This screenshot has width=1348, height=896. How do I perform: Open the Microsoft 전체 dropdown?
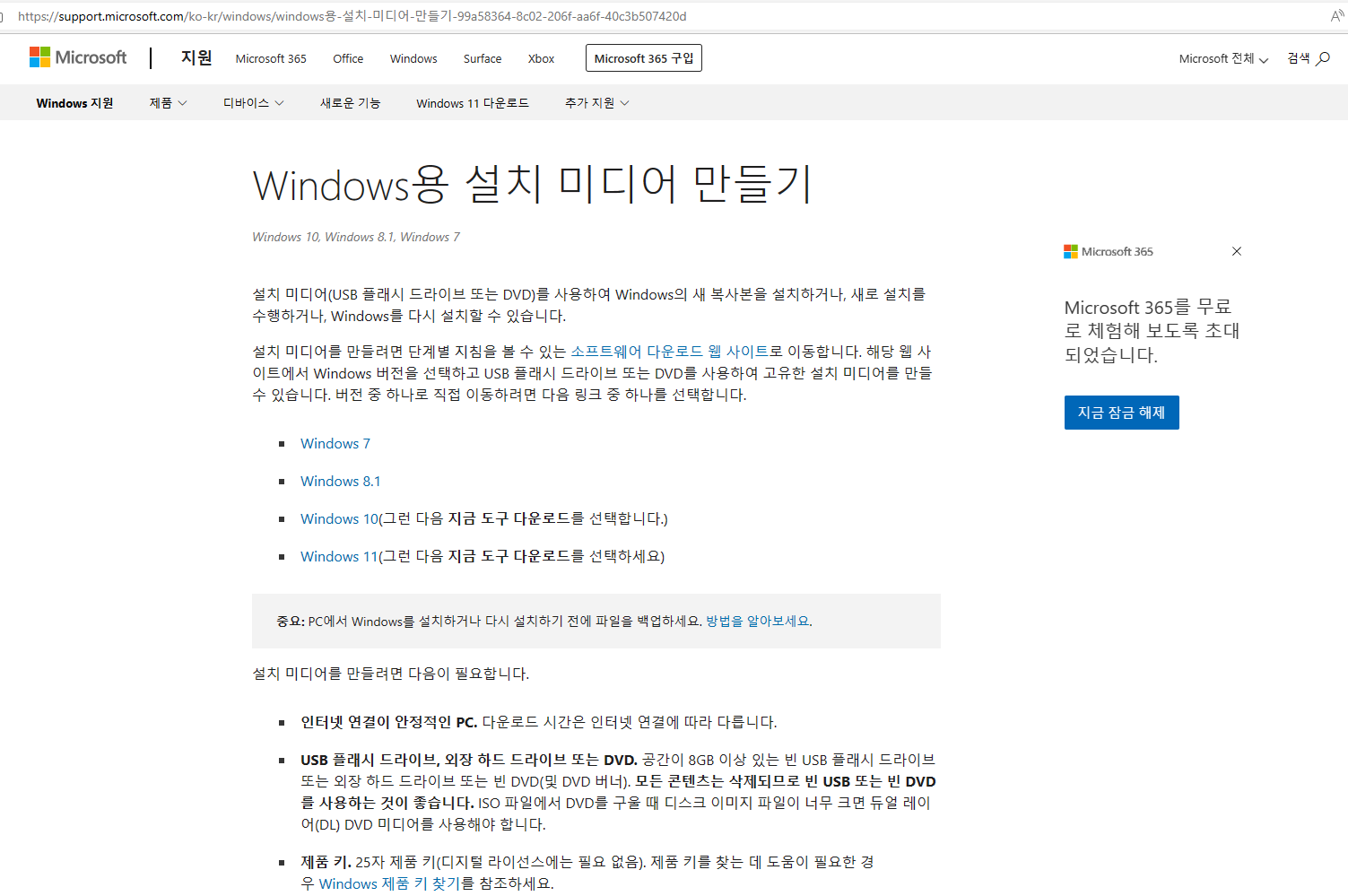1223,58
